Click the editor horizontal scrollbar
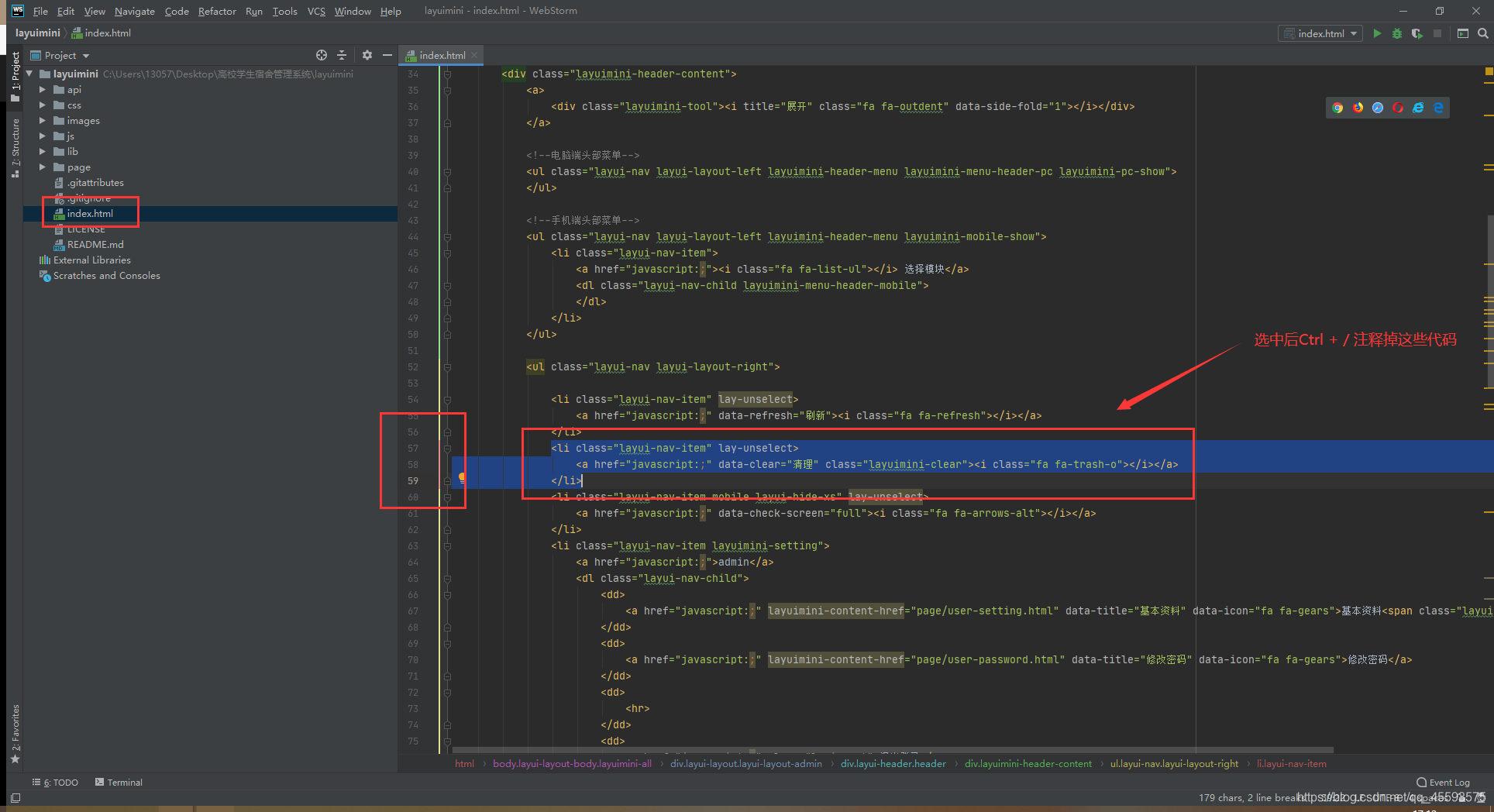The width and height of the screenshot is (1494, 812). coord(893,750)
